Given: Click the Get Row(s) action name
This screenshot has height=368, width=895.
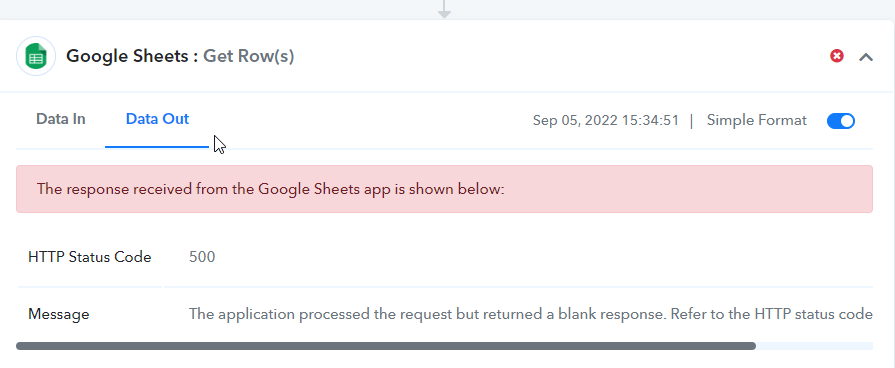Looking at the screenshot, I should coord(249,56).
